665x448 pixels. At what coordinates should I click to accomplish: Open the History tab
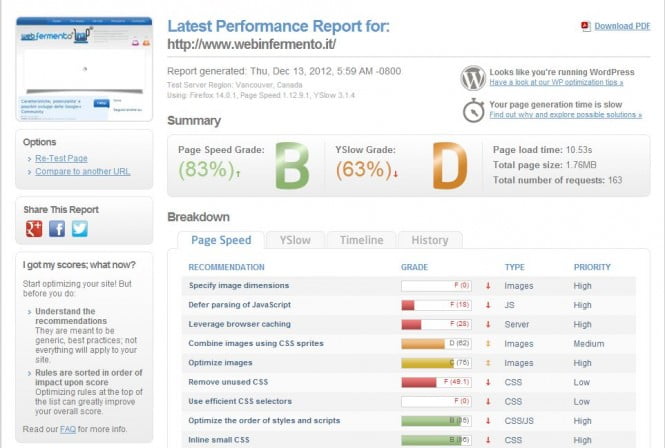coord(430,240)
